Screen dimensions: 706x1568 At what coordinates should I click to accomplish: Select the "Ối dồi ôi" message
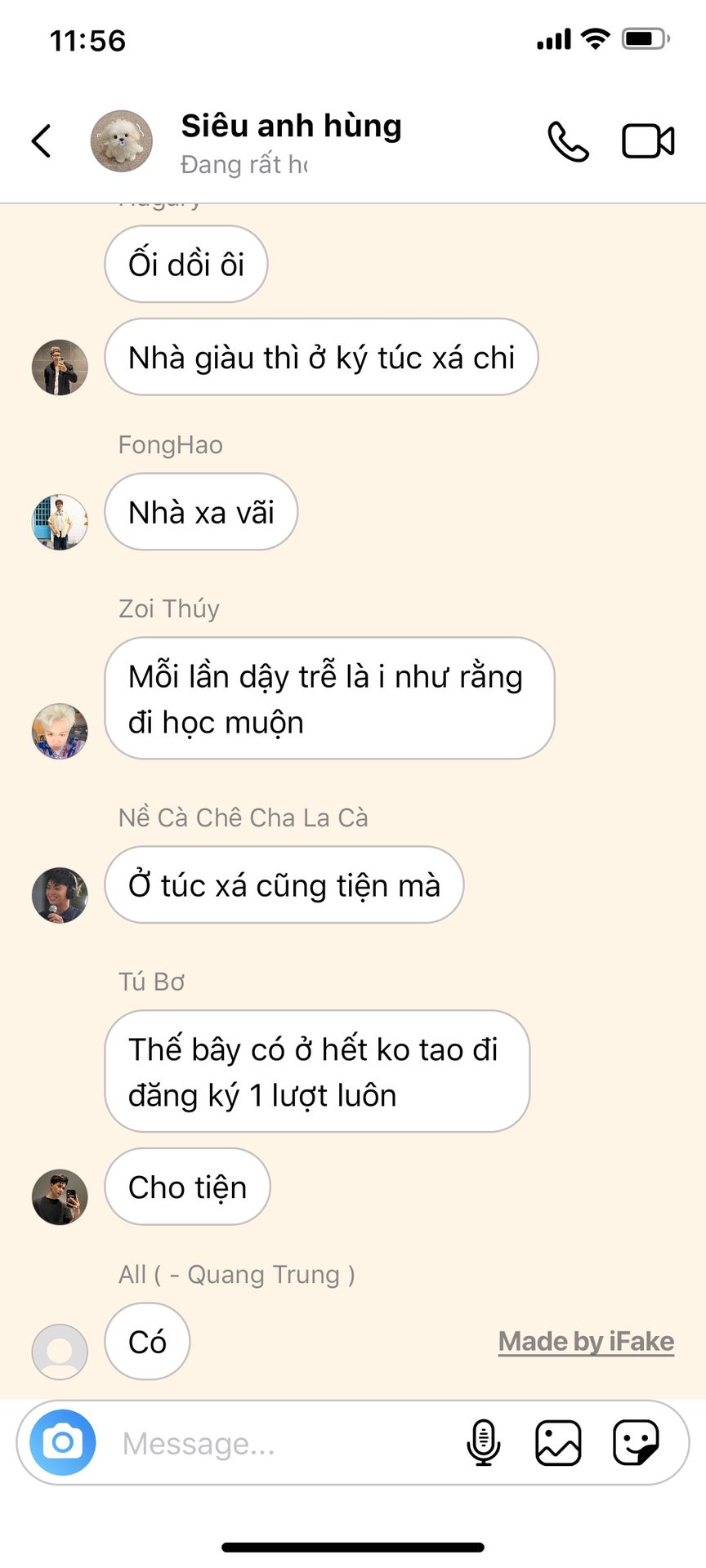[x=186, y=264]
